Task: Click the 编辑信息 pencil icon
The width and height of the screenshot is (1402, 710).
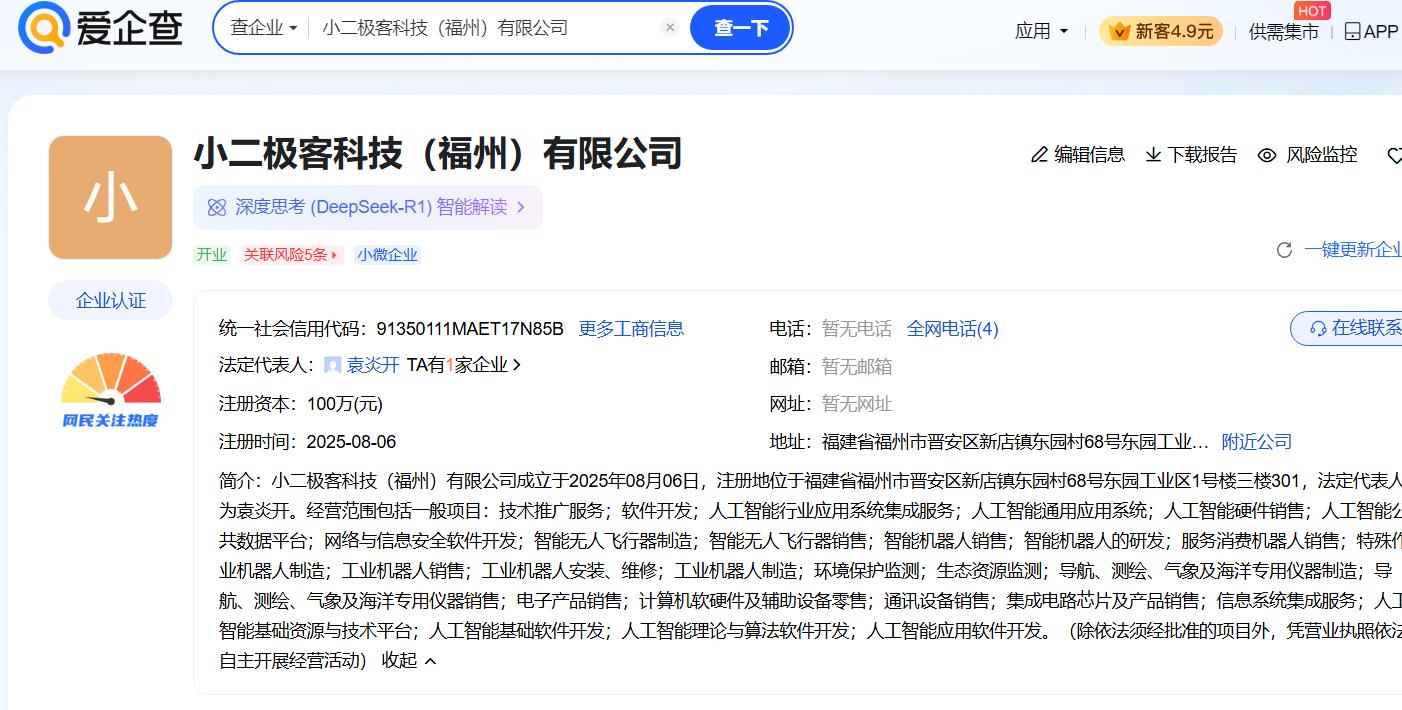Action: tap(1040, 155)
